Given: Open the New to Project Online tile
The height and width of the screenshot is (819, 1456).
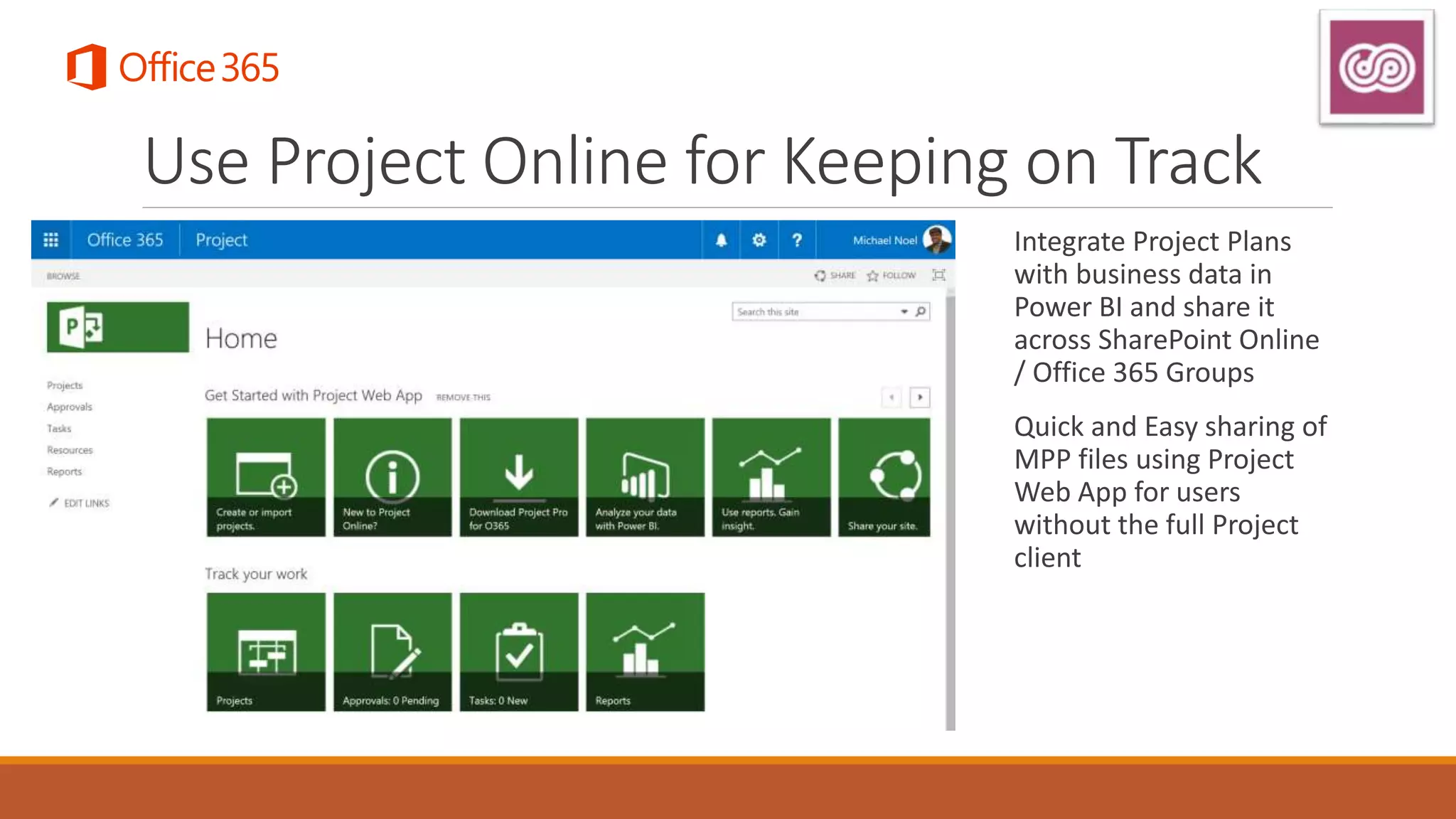Looking at the screenshot, I should 392,477.
